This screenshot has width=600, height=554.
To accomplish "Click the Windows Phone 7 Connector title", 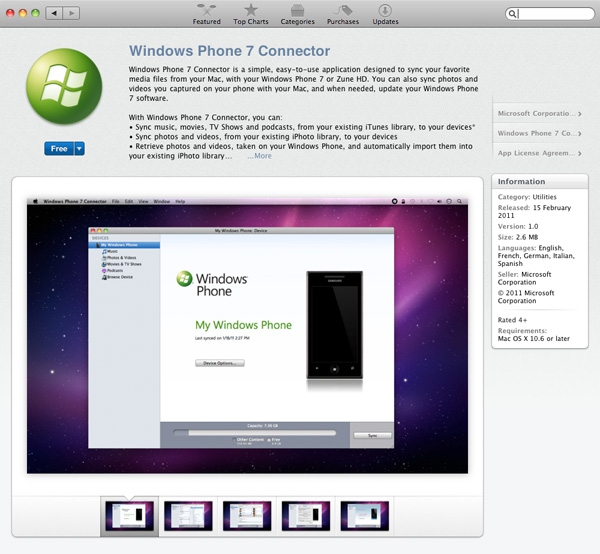I will pyautogui.click(x=229, y=51).
